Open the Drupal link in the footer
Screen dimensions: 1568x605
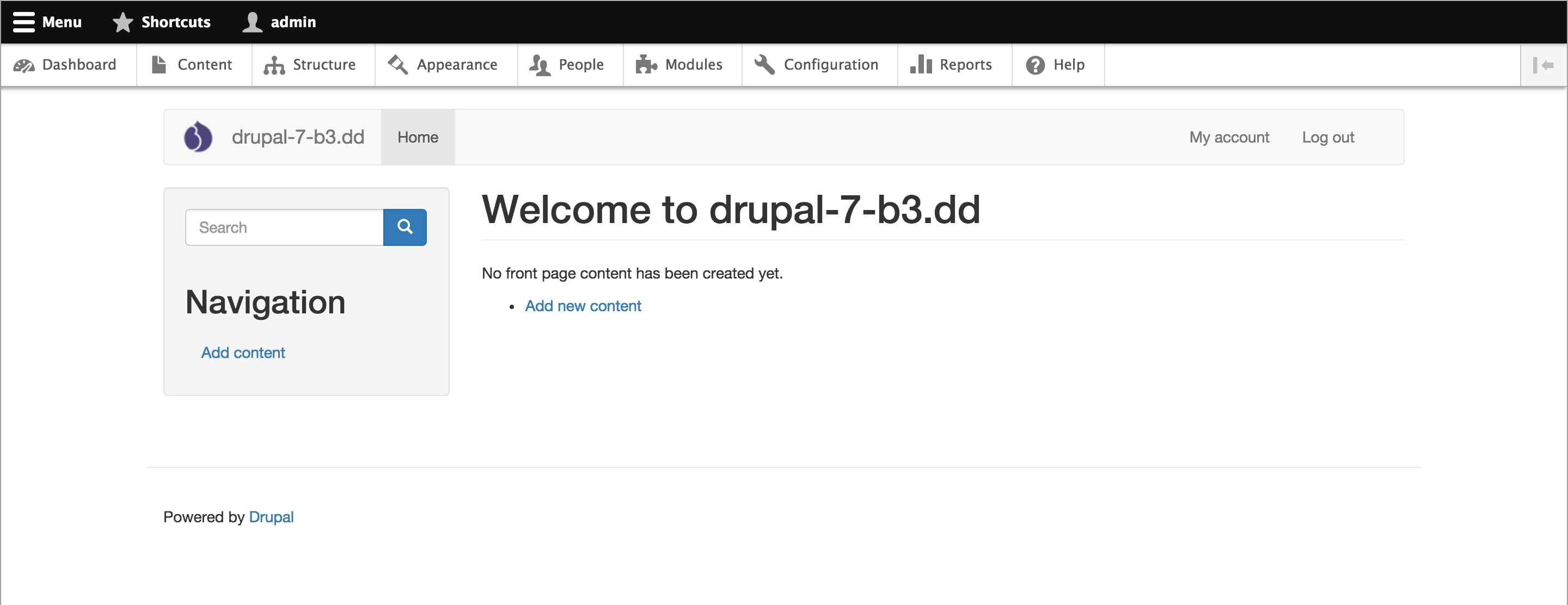coord(272,517)
